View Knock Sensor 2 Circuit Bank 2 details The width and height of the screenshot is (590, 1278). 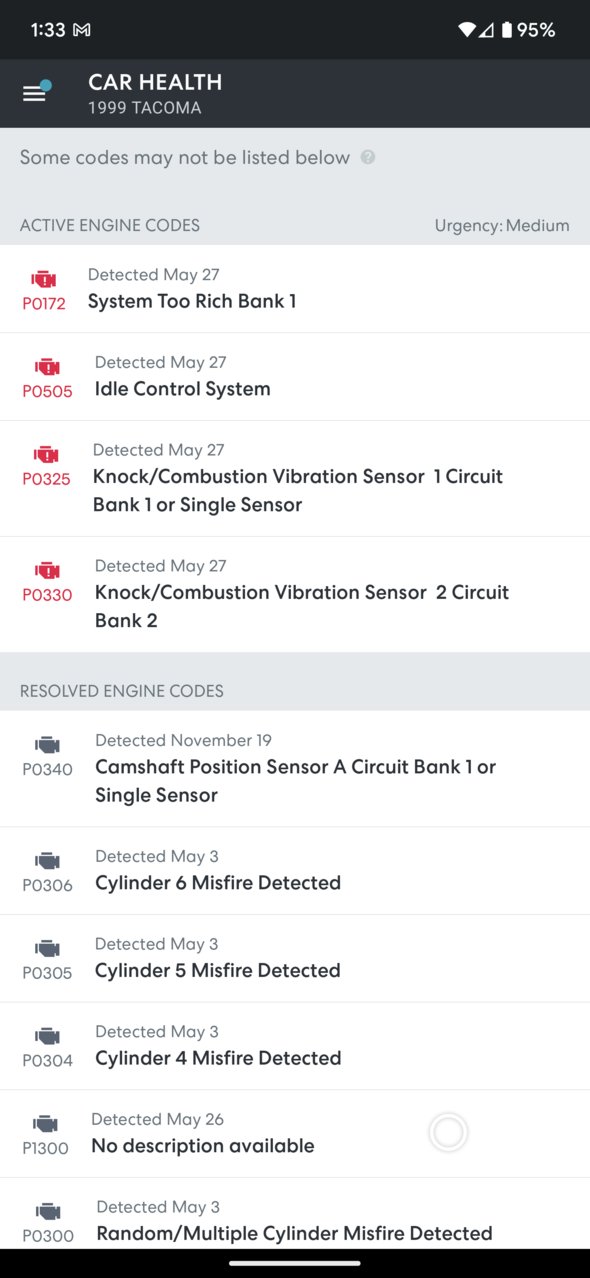tap(295, 595)
